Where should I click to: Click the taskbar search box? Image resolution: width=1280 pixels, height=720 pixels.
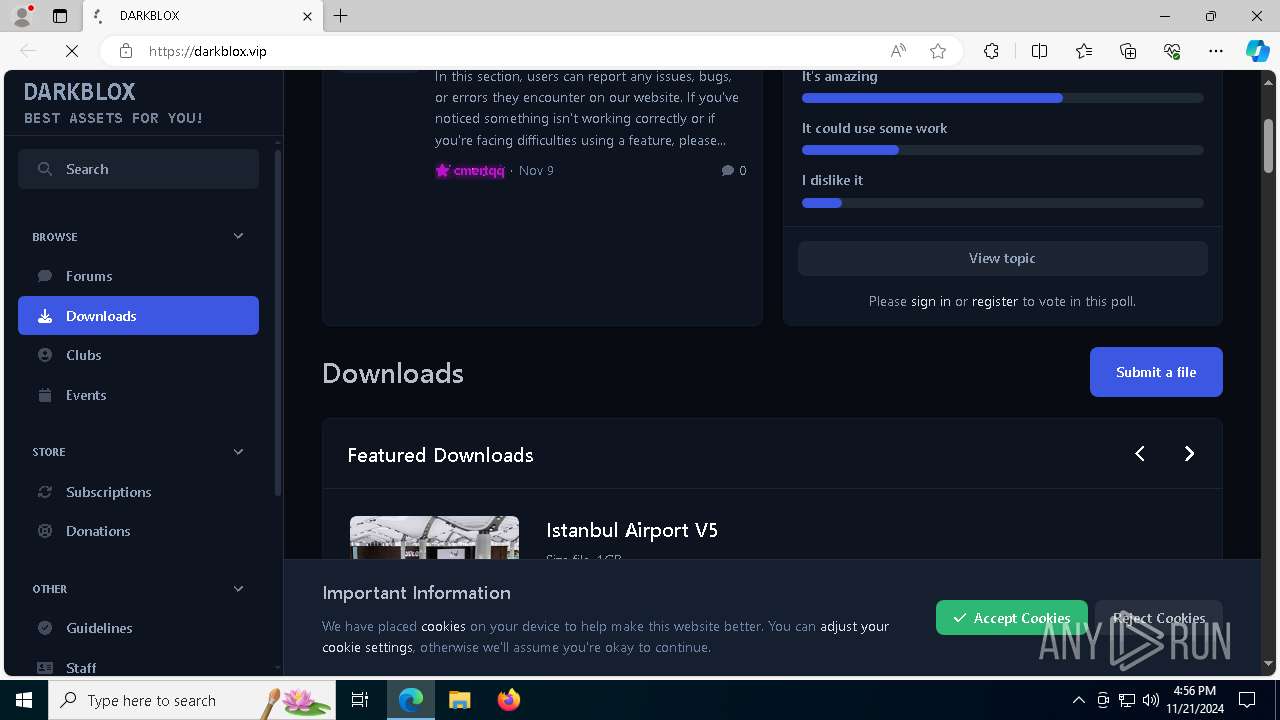[192, 700]
